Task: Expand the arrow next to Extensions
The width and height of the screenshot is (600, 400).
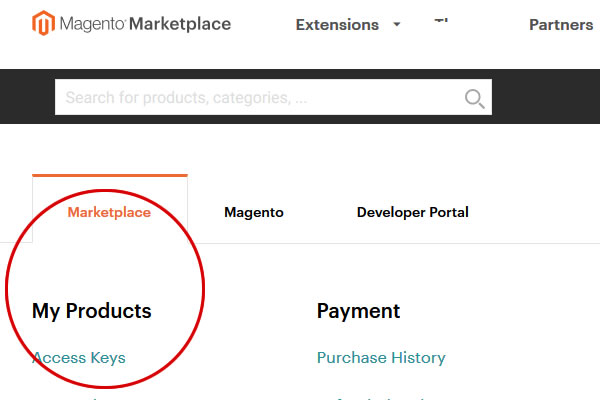Action: click(397, 25)
